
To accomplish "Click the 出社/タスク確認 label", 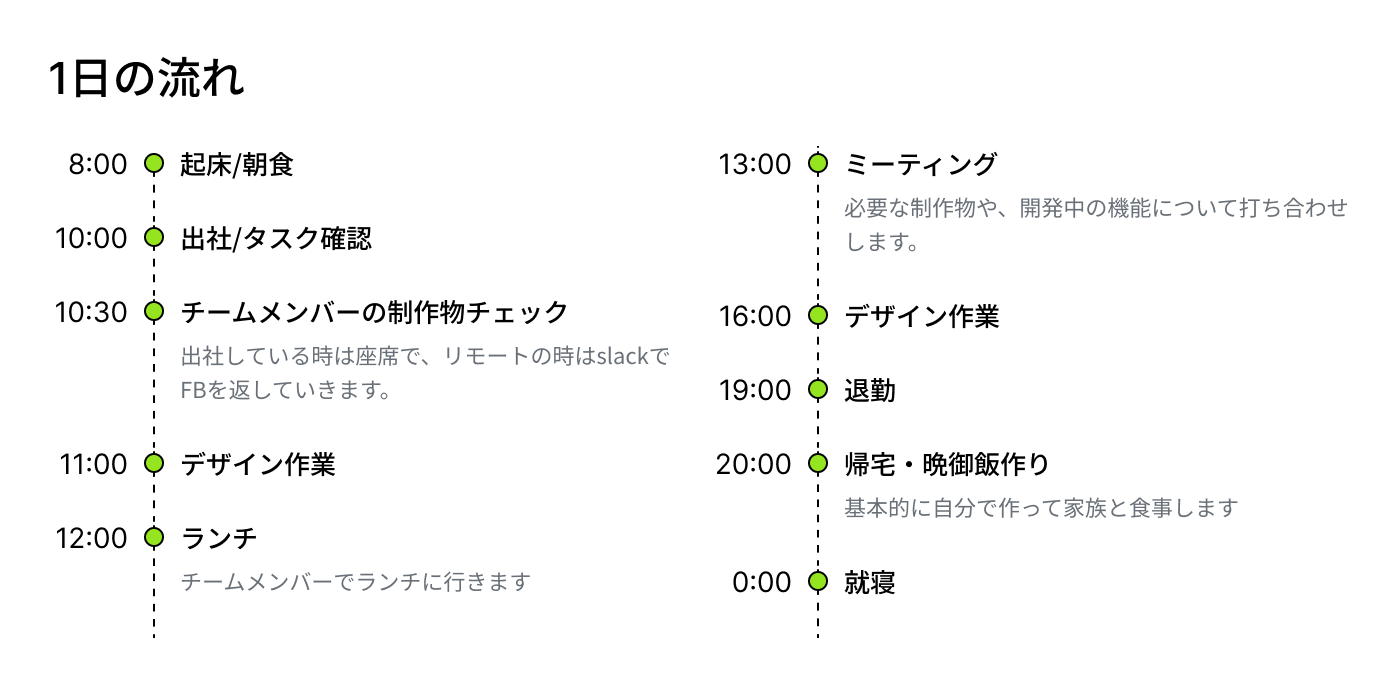I will [276, 238].
